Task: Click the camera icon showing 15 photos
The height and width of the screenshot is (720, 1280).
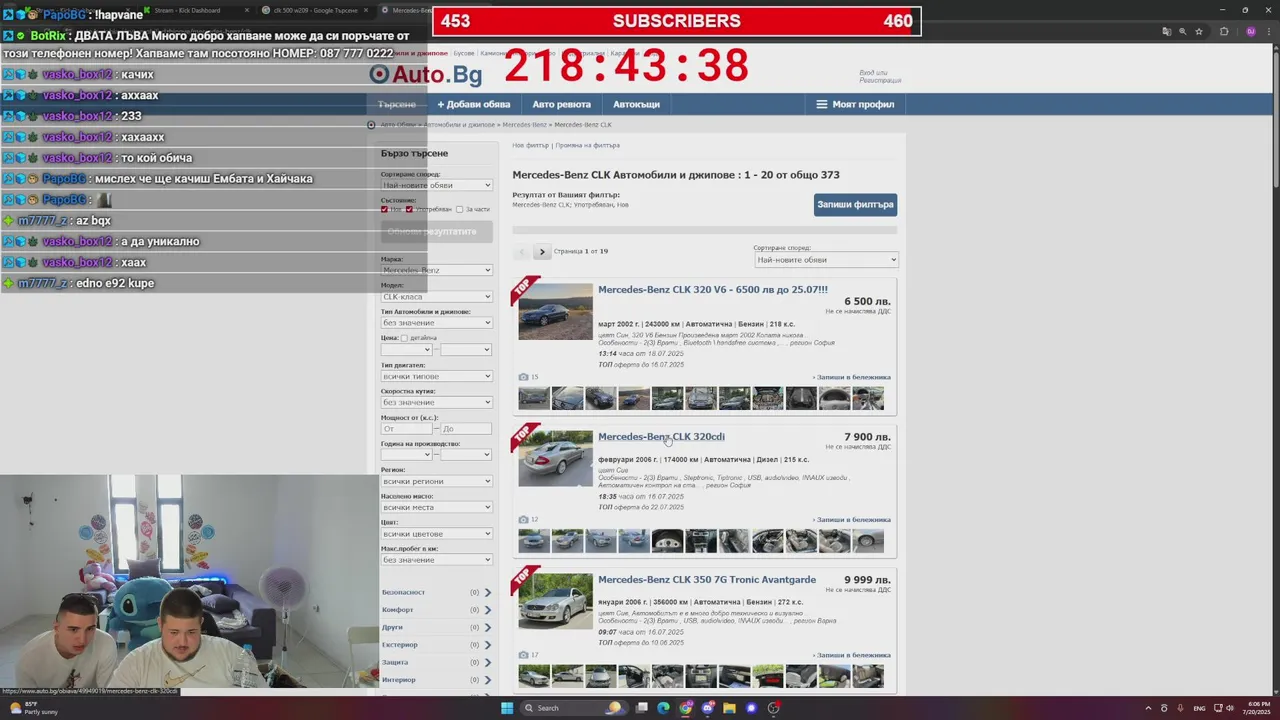Action: pos(523,377)
